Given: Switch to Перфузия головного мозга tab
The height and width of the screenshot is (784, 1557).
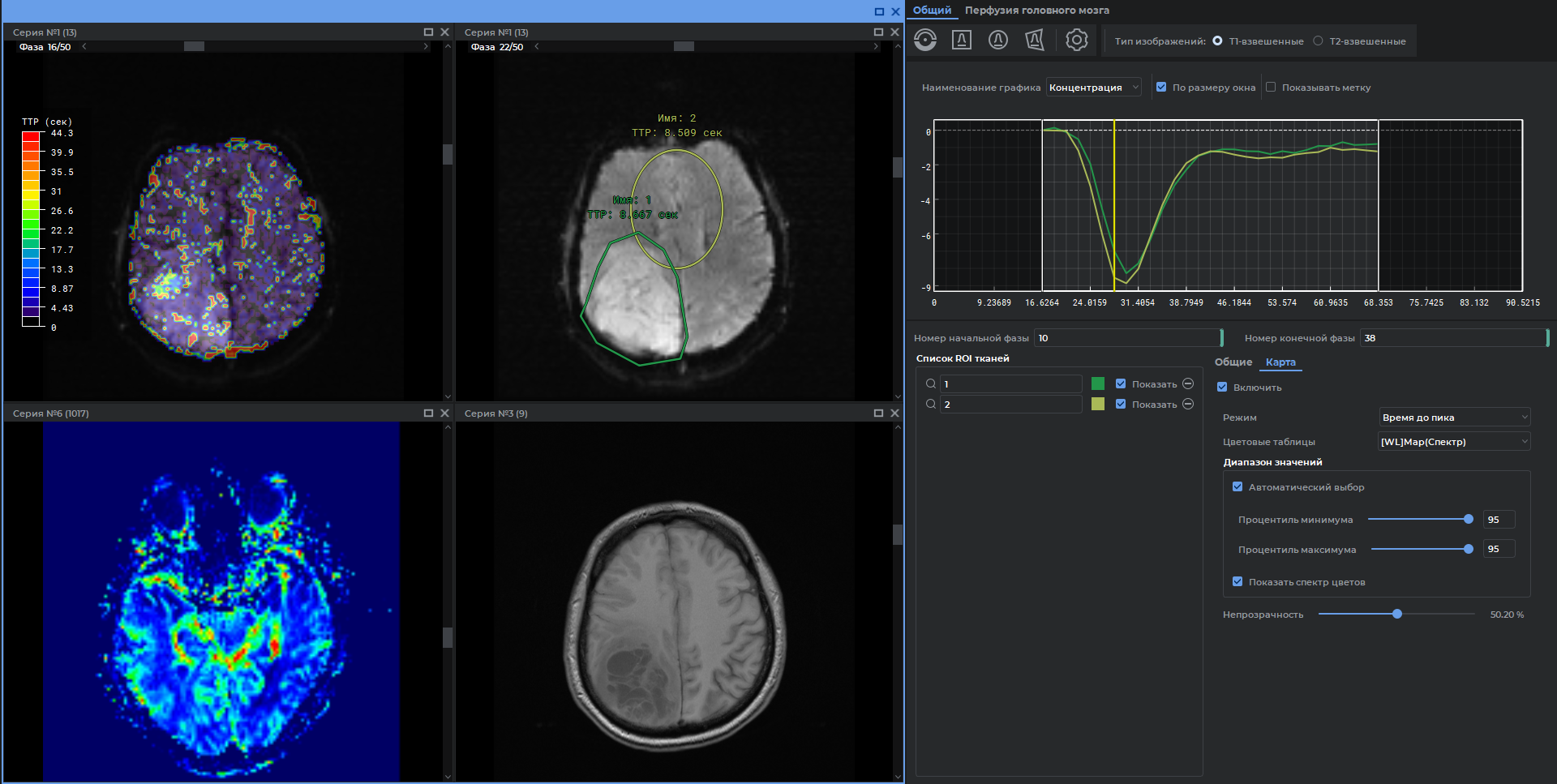Looking at the screenshot, I should click(x=1036, y=11).
